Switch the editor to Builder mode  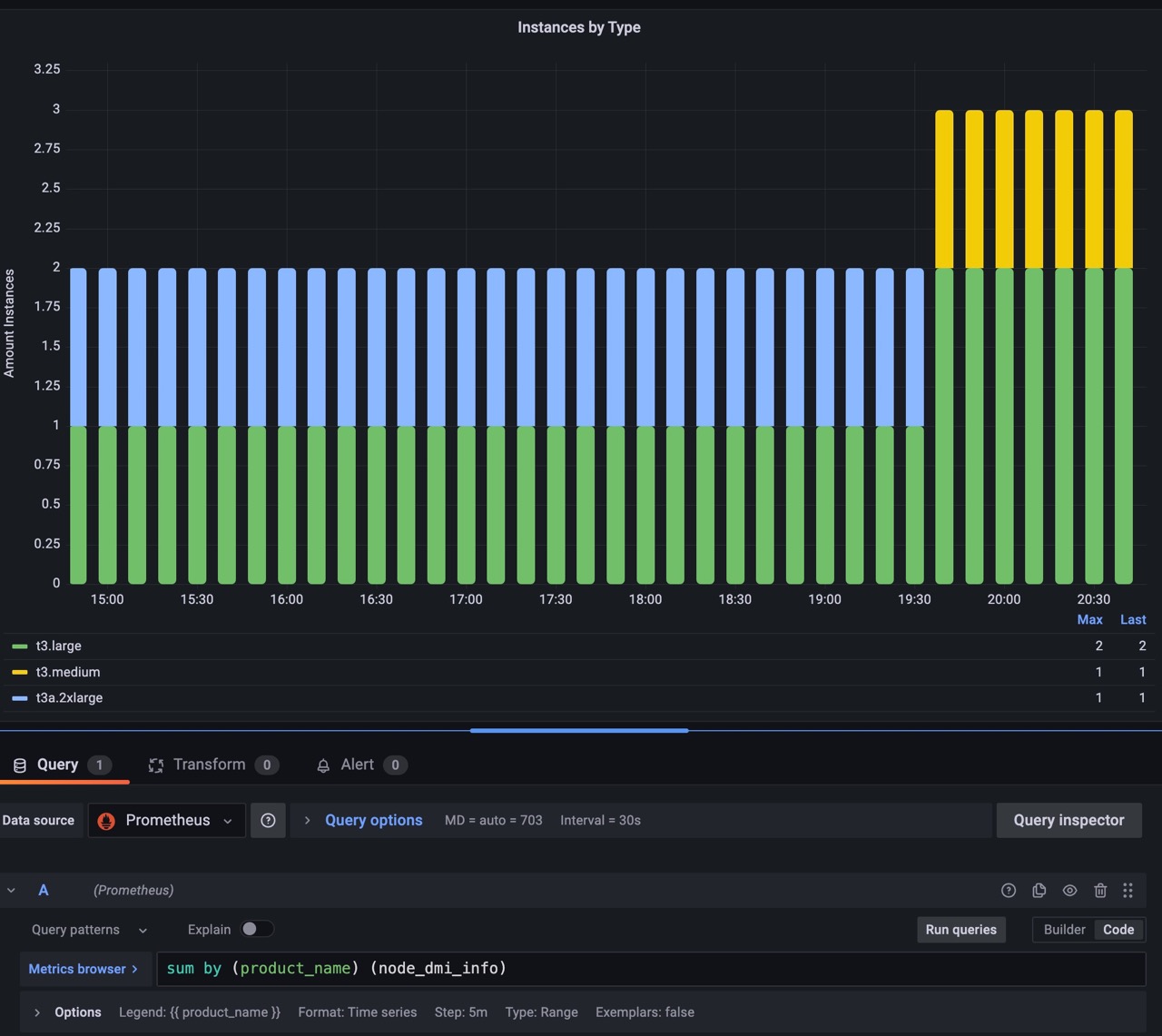click(1064, 930)
